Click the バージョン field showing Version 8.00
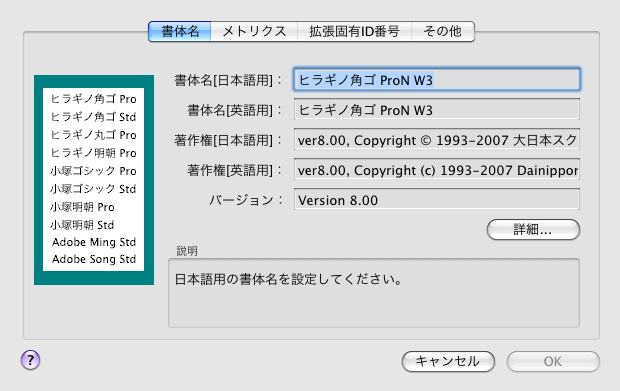 pos(437,200)
